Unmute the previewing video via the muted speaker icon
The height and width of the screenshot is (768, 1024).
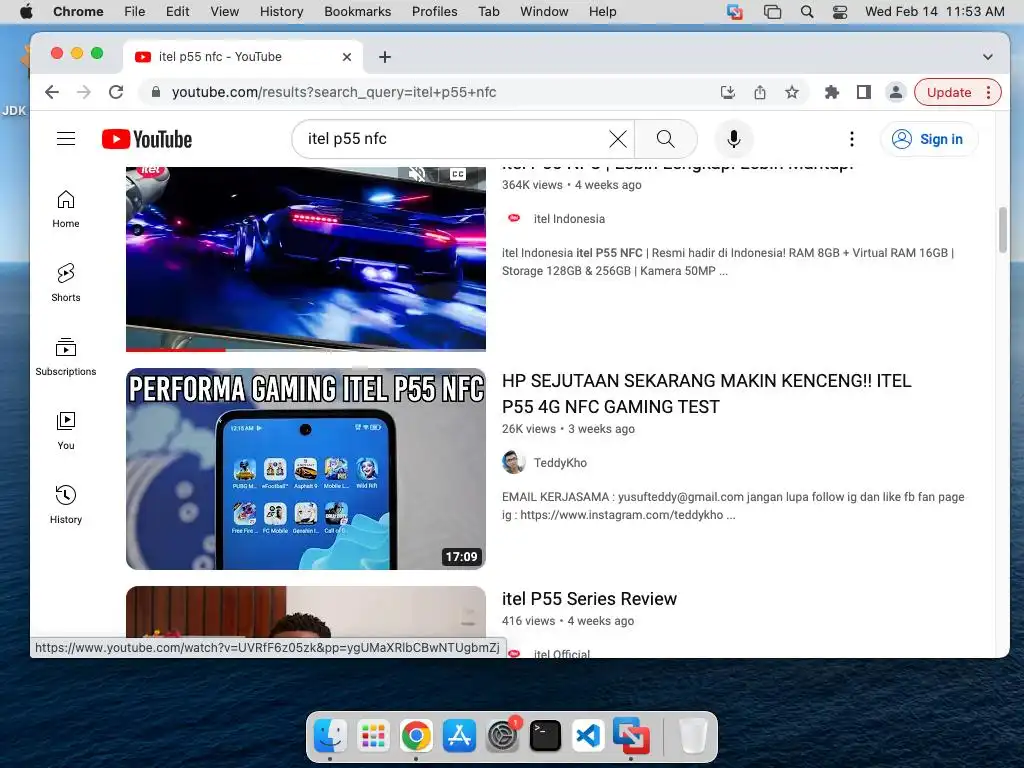pyautogui.click(x=417, y=174)
